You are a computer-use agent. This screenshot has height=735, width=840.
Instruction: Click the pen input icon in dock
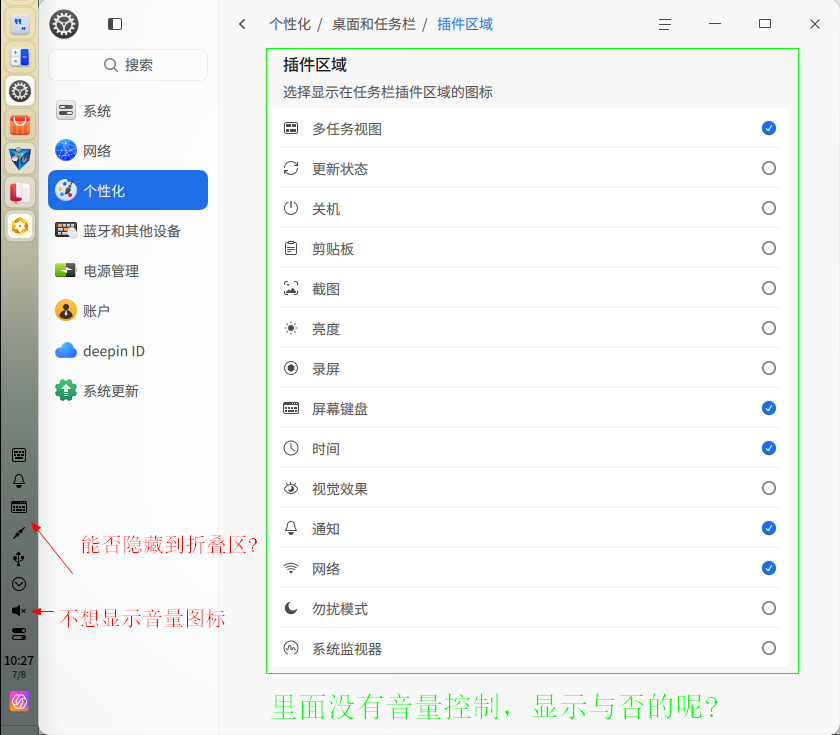[19, 532]
